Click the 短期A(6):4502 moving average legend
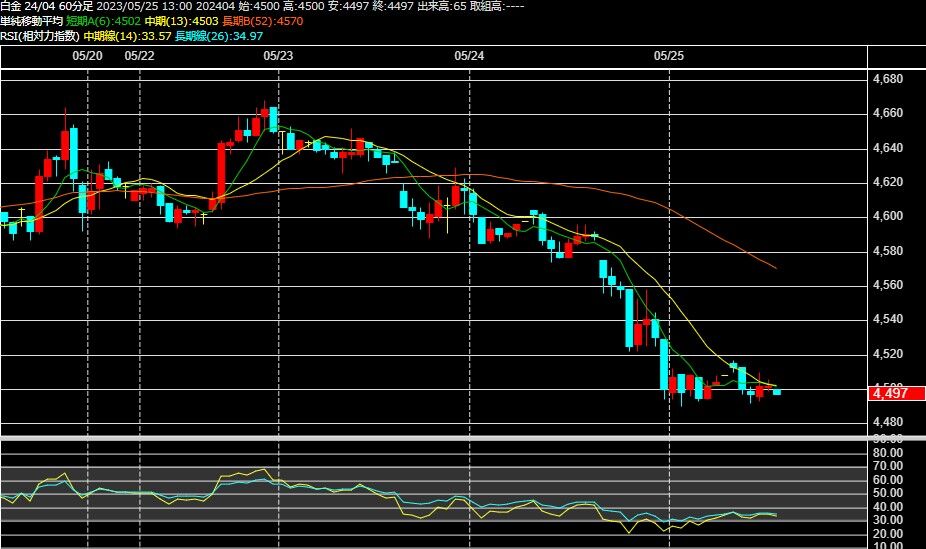The height and width of the screenshot is (549, 926). pos(103,21)
